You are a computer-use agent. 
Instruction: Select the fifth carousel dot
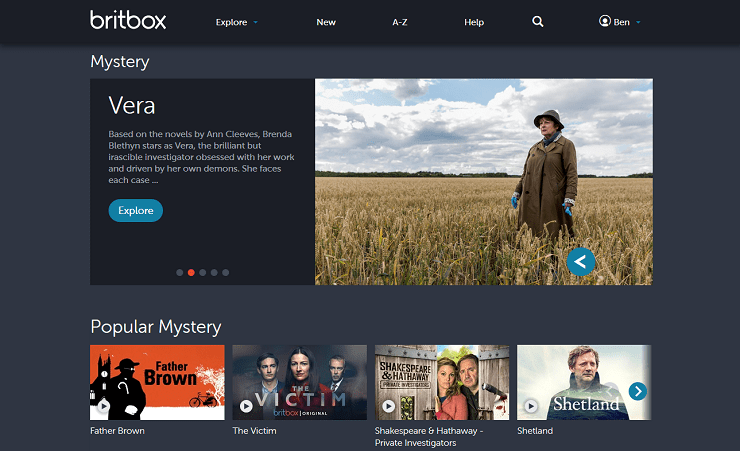(x=226, y=273)
